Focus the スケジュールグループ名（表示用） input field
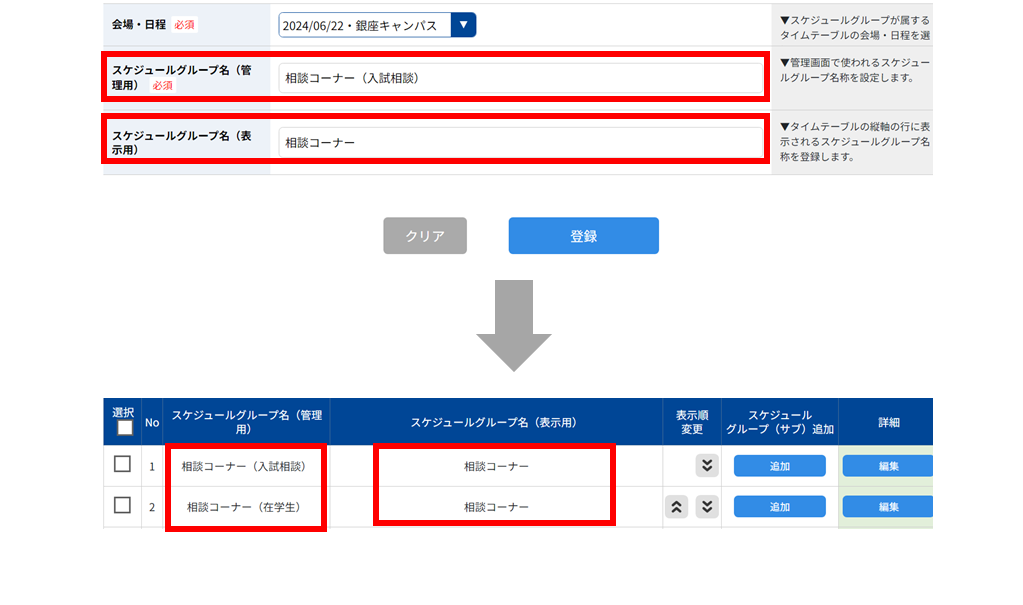 tap(521, 142)
